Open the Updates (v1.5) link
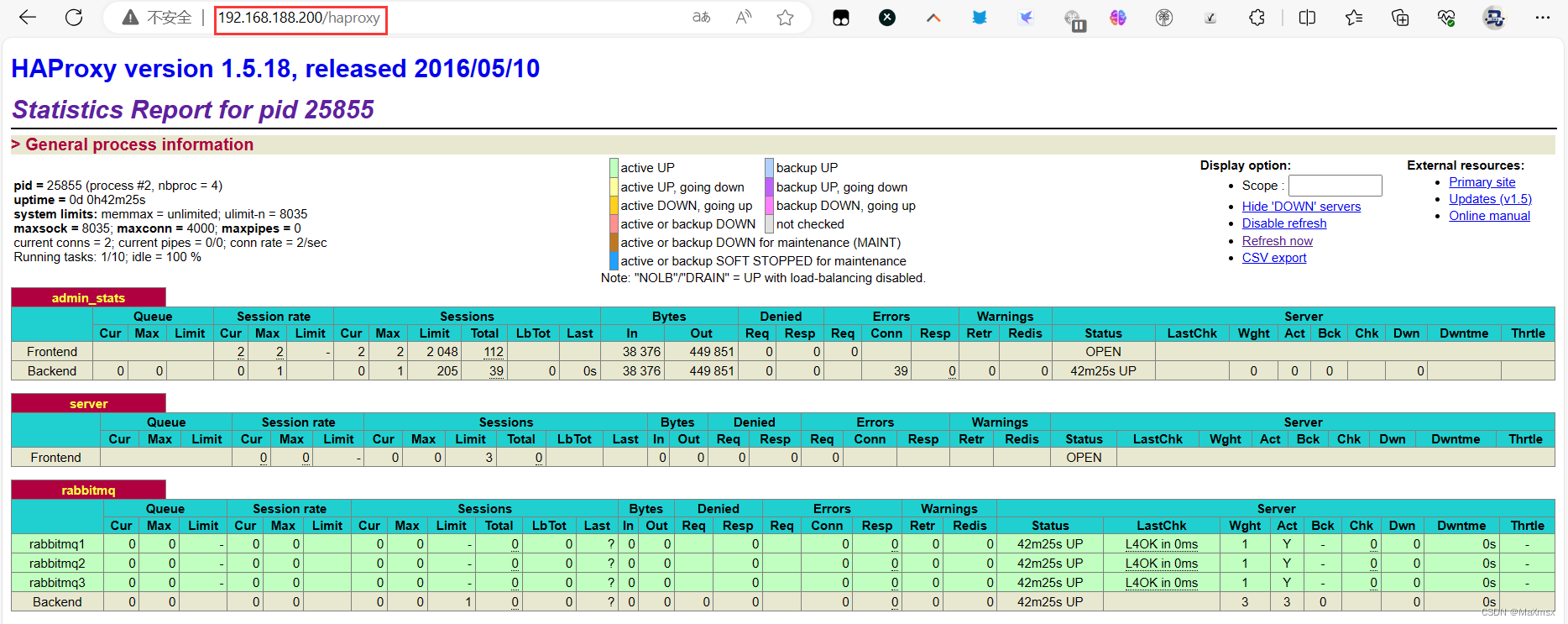Screen dimensions: 1568x624 [1490, 199]
